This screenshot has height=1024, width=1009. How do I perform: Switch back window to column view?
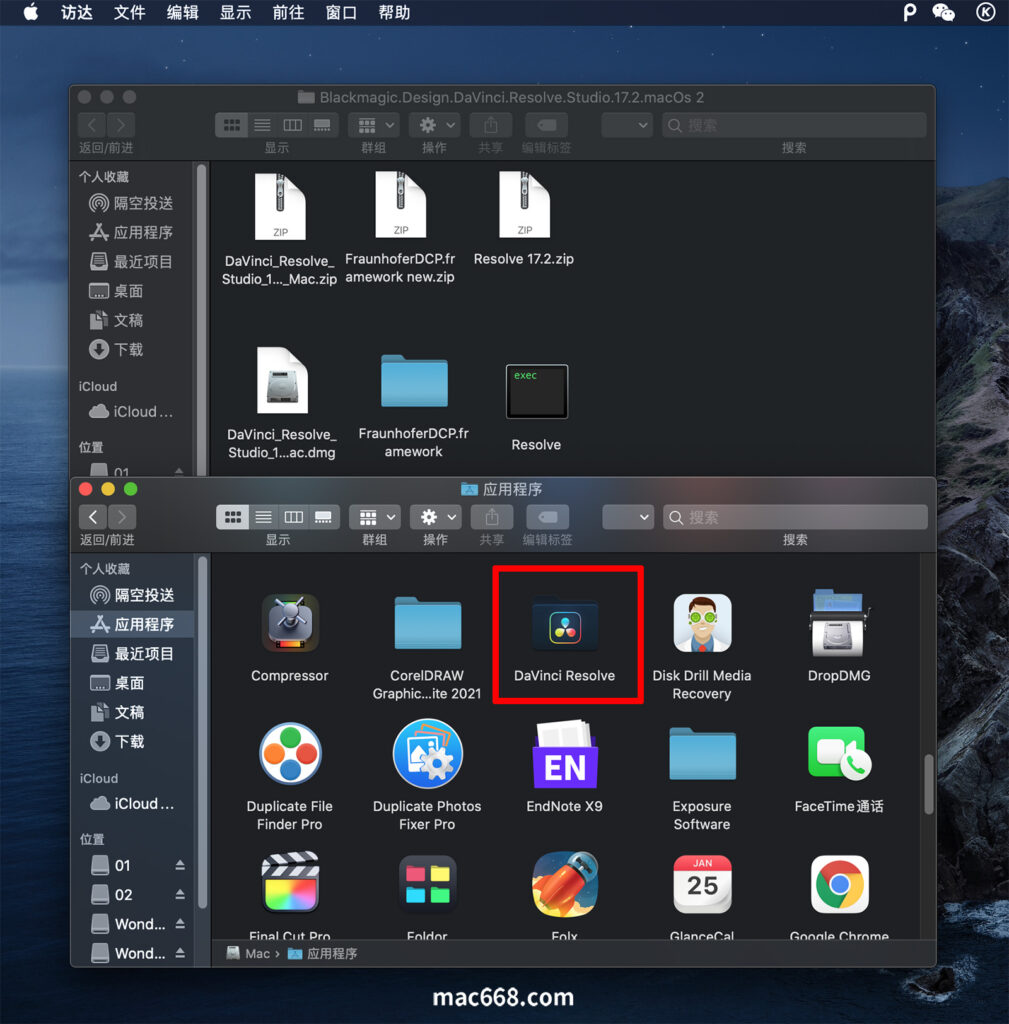click(292, 125)
